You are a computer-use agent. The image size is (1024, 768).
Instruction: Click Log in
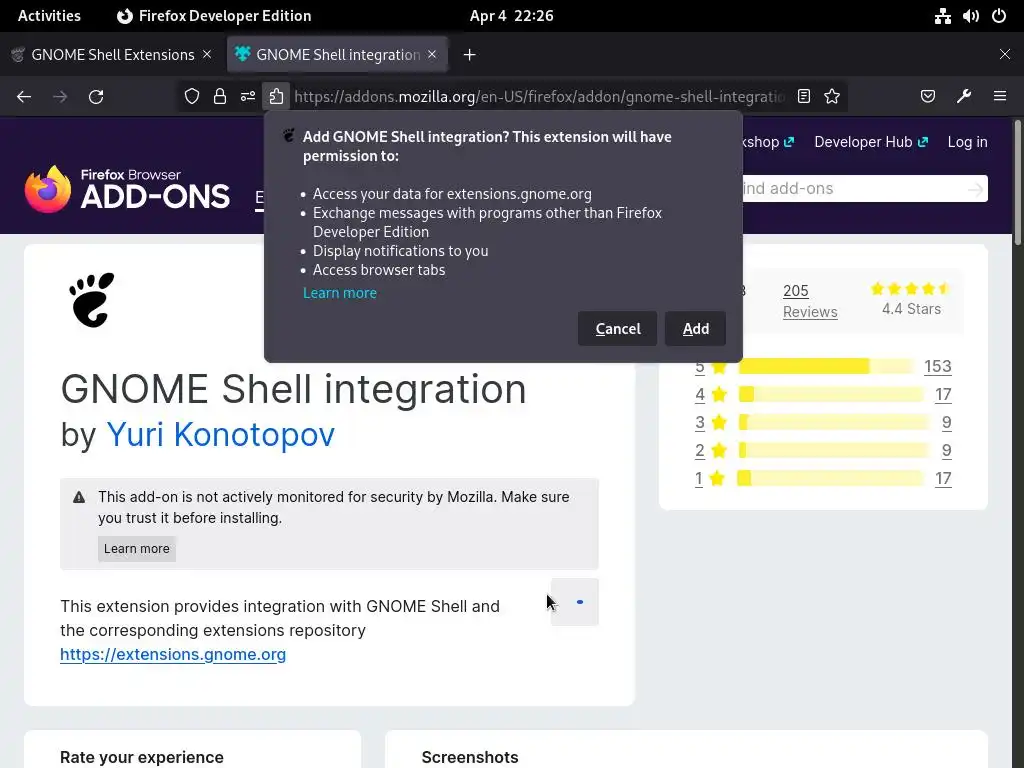[967, 142]
